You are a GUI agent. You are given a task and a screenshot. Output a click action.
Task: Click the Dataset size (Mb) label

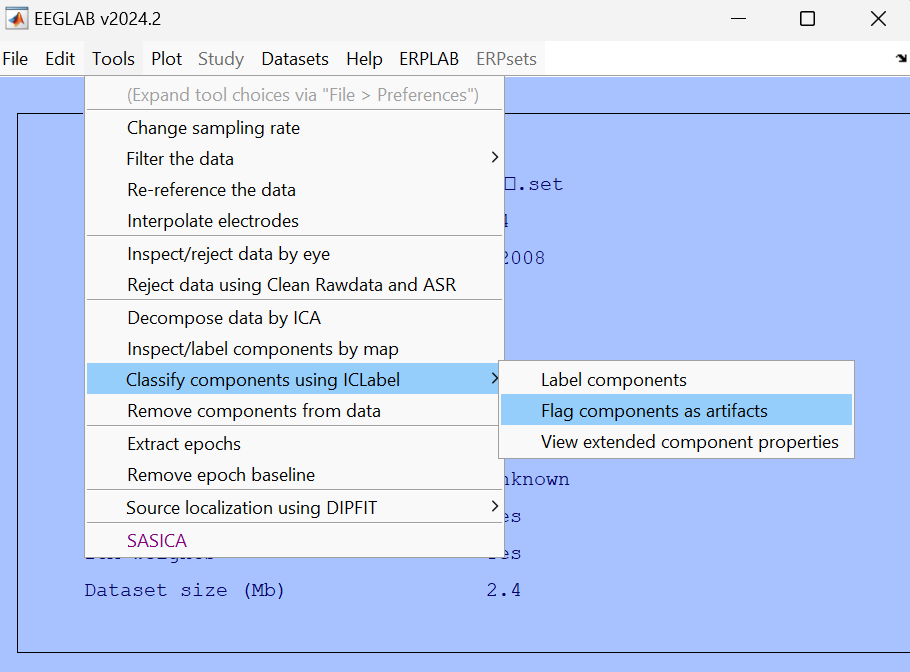pos(185,590)
